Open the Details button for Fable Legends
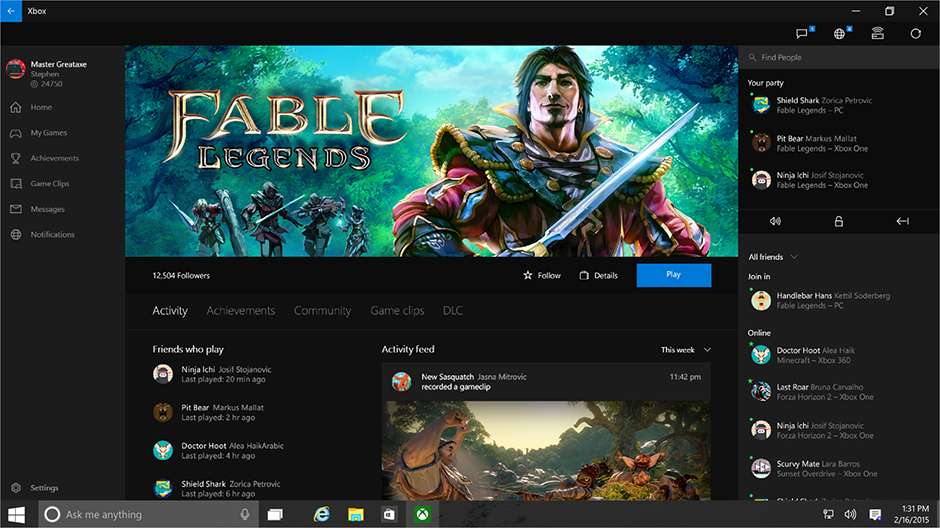 (598, 275)
